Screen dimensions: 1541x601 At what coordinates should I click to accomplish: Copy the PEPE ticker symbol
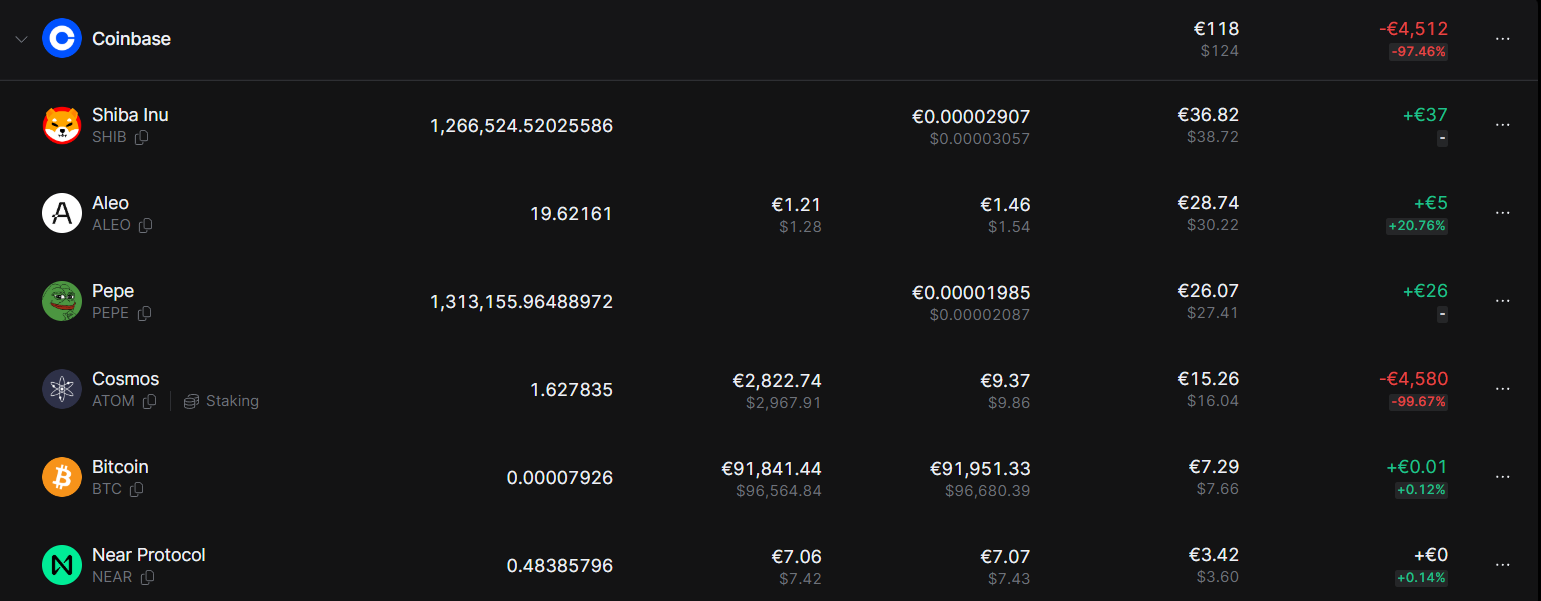(144, 313)
